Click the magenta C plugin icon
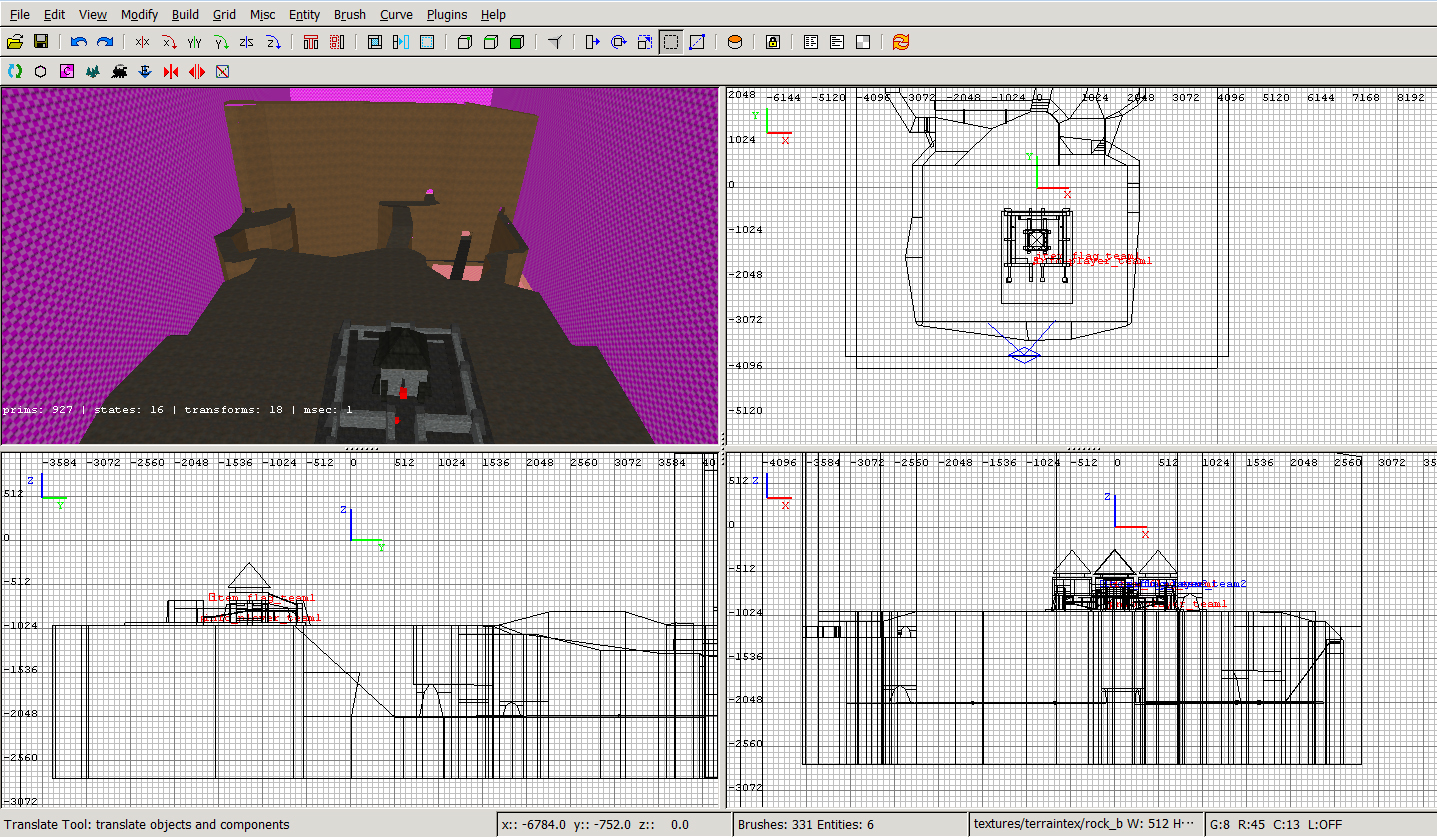 (67, 71)
